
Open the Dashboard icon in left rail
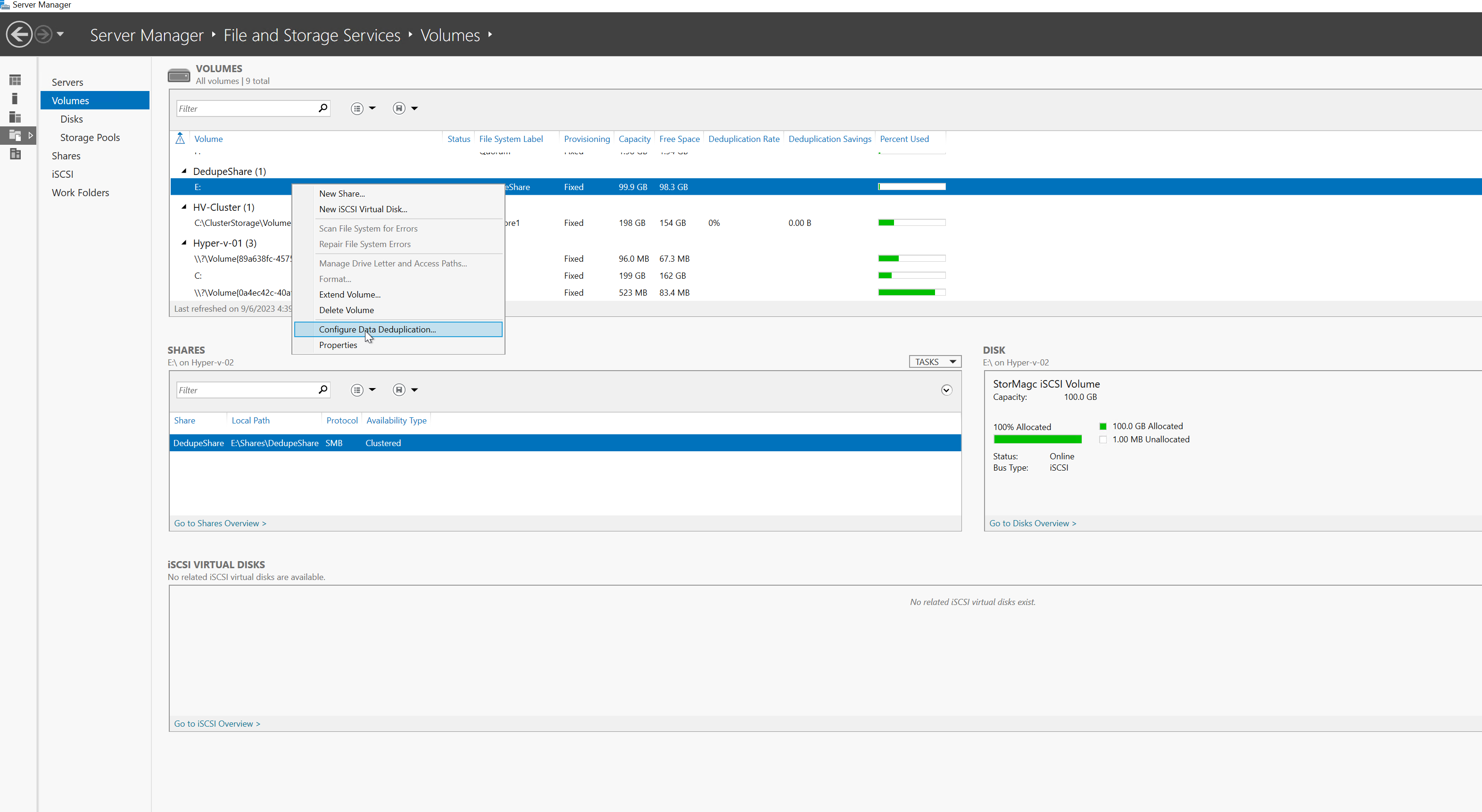(16, 80)
